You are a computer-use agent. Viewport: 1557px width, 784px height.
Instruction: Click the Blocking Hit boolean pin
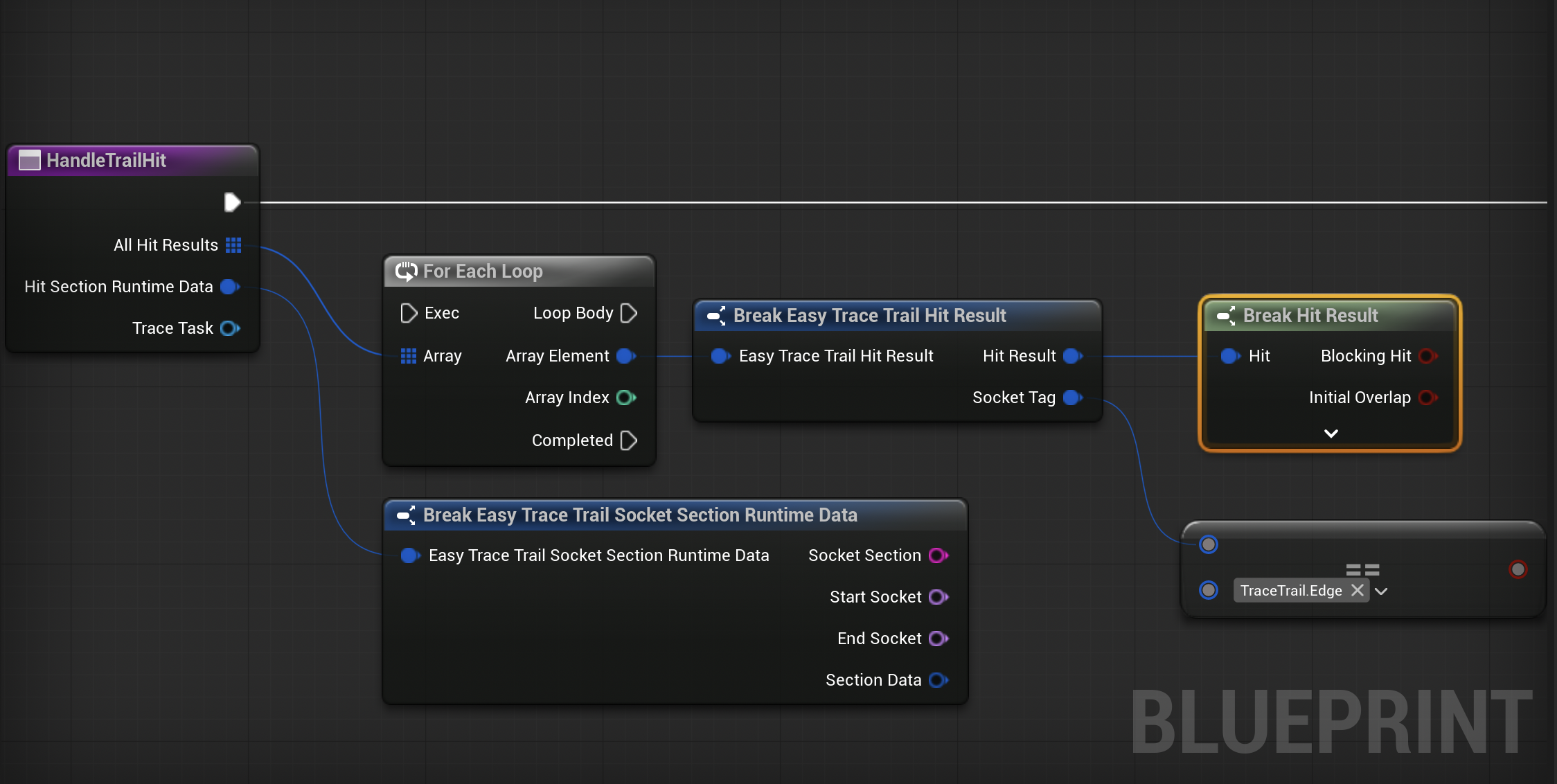pos(1427,356)
